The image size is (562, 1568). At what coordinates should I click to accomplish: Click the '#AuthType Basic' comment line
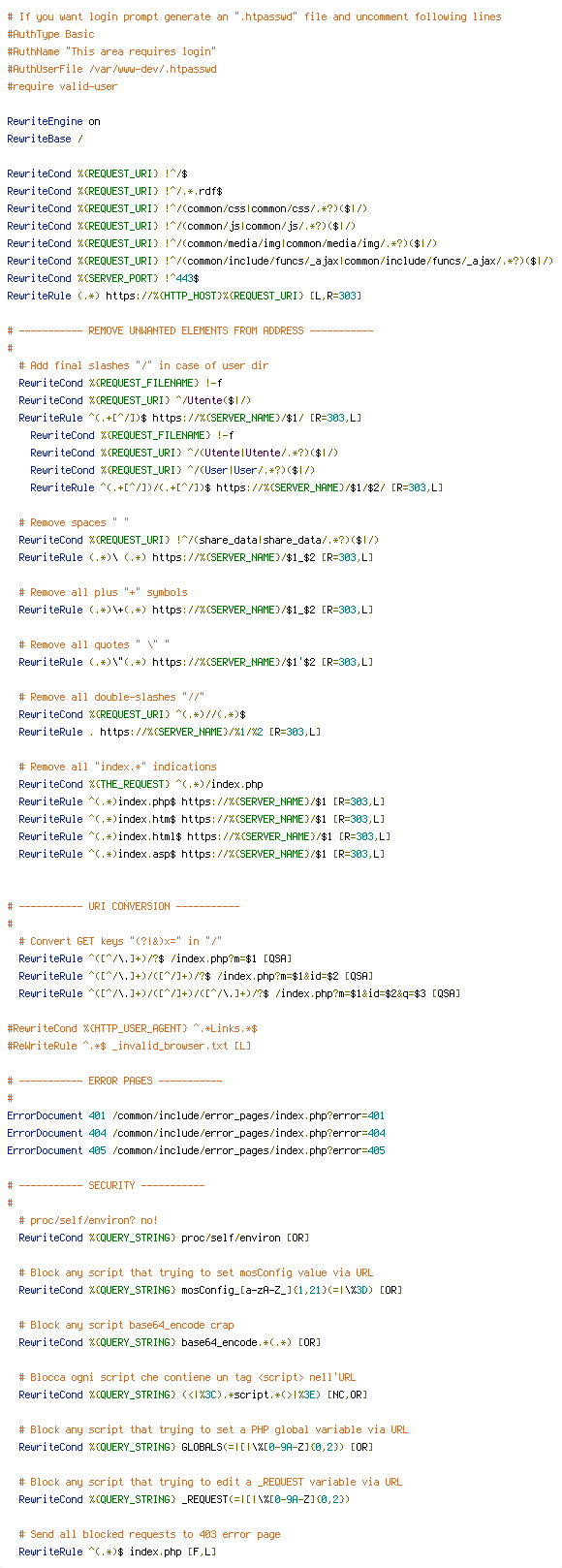50,34
